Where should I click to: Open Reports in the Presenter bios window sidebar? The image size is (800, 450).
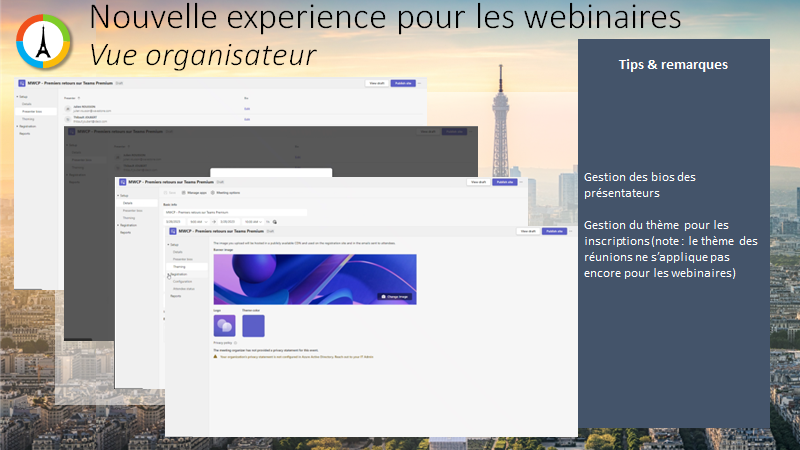[x=24, y=134]
